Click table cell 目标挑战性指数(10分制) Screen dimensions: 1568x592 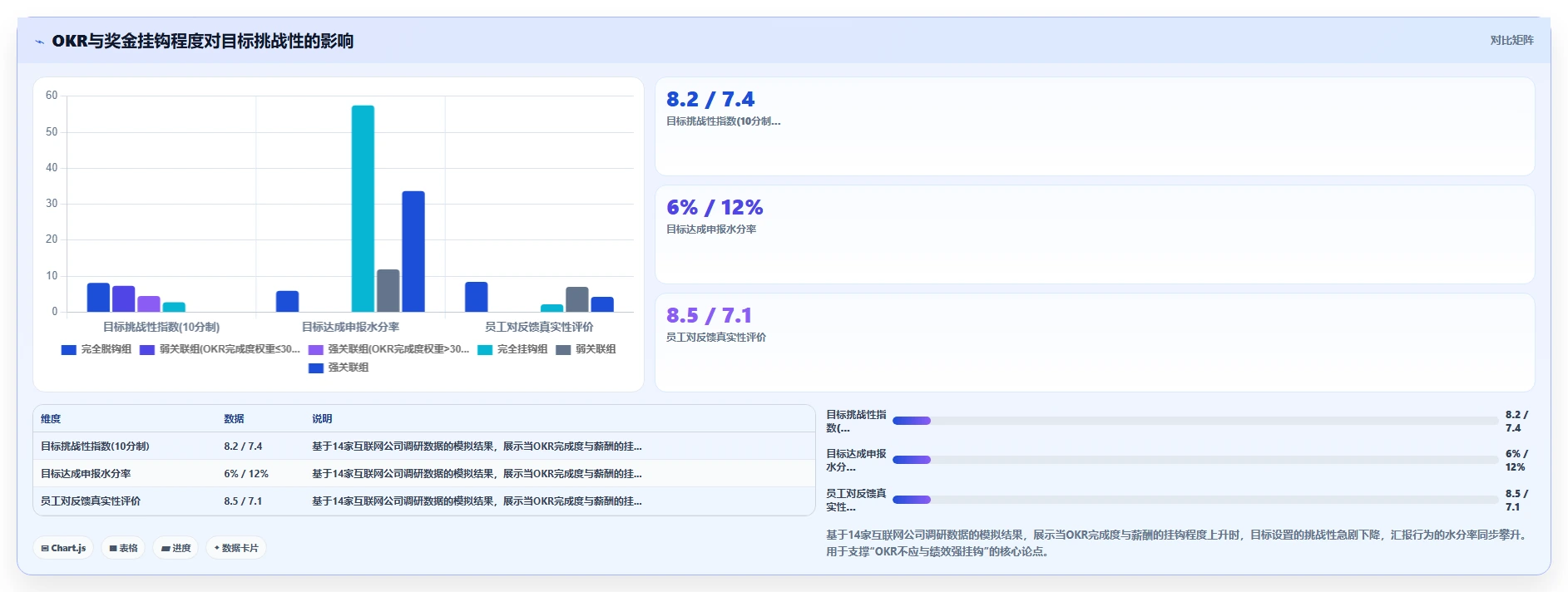[x=95, y=446]
